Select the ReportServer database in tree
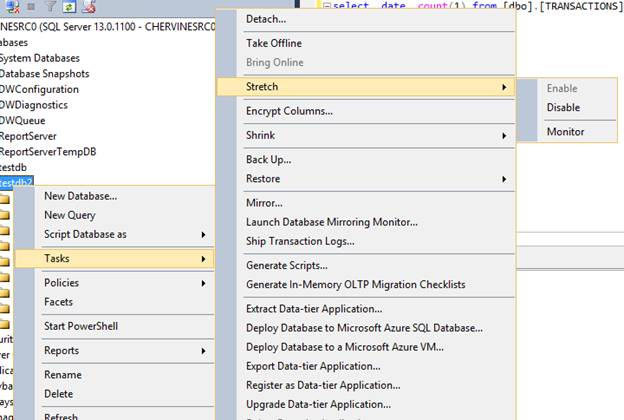This screenshot has height=420, width=624. coord(28,136)
